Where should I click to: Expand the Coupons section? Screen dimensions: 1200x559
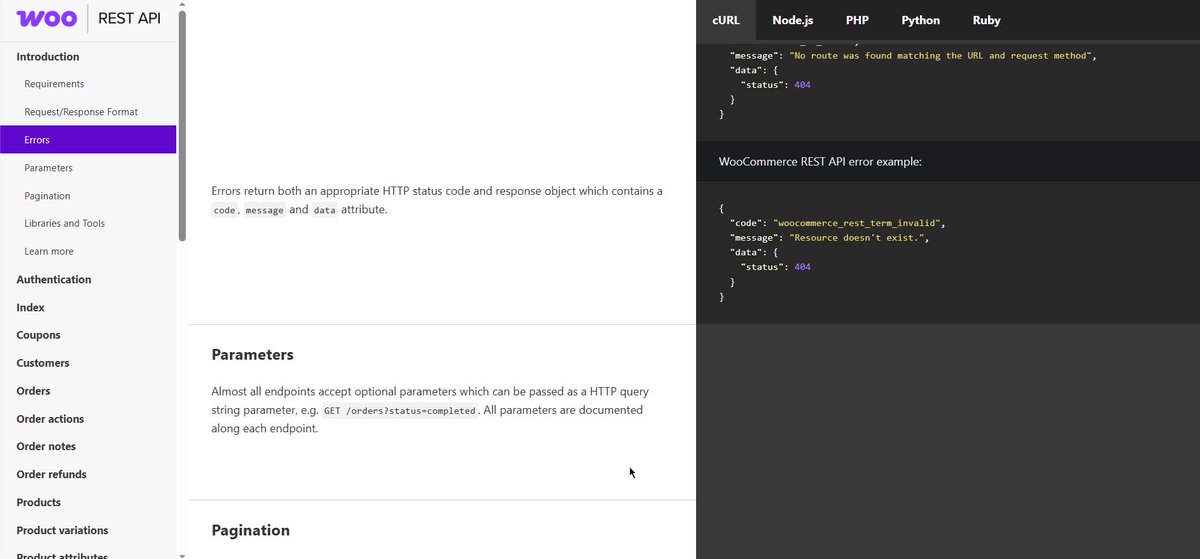click(38, 335)
